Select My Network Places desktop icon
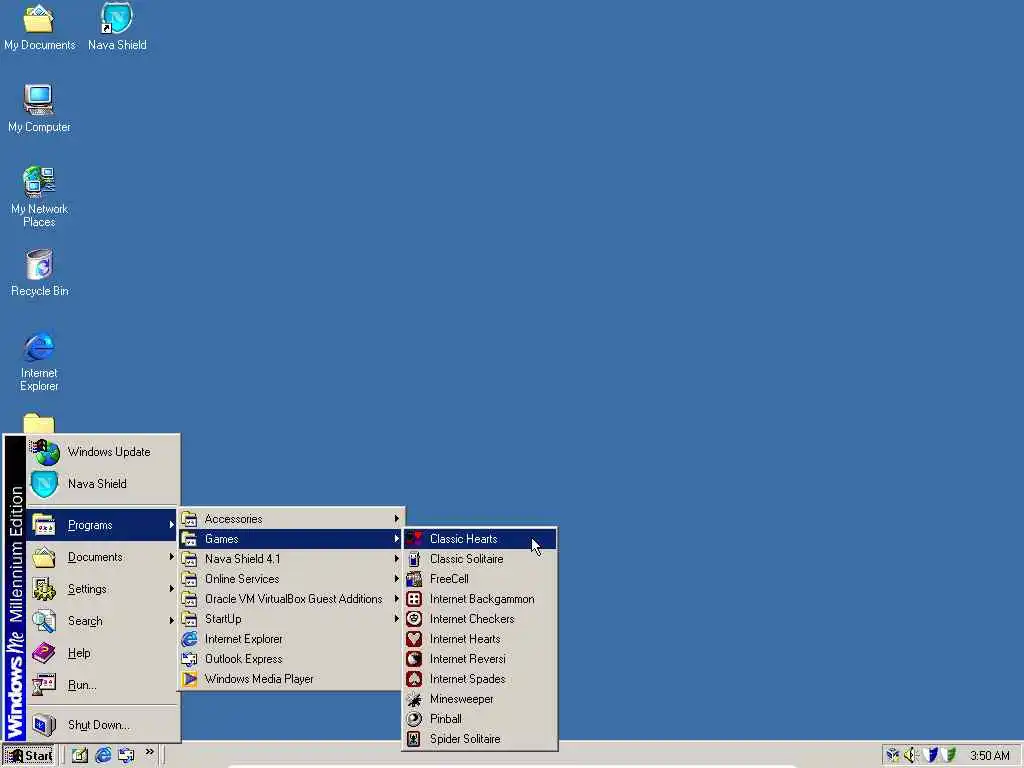The height and width of the screenshot is (768, 1024). (39, 197)
